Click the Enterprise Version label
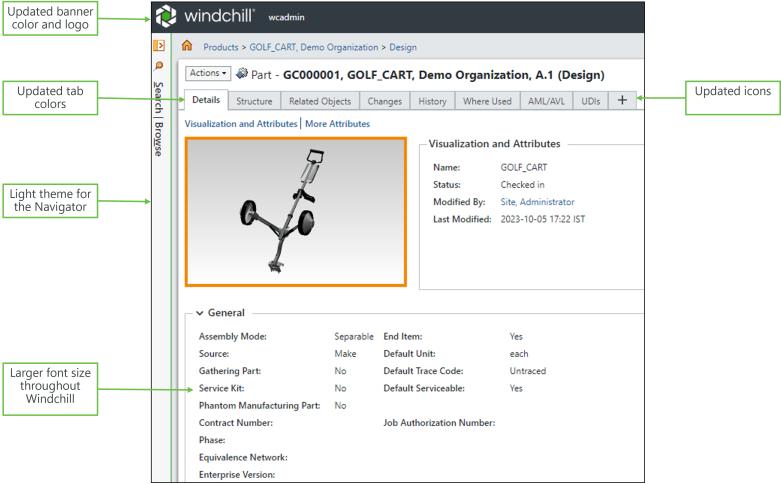781x483 pixels. coord(237,475)
